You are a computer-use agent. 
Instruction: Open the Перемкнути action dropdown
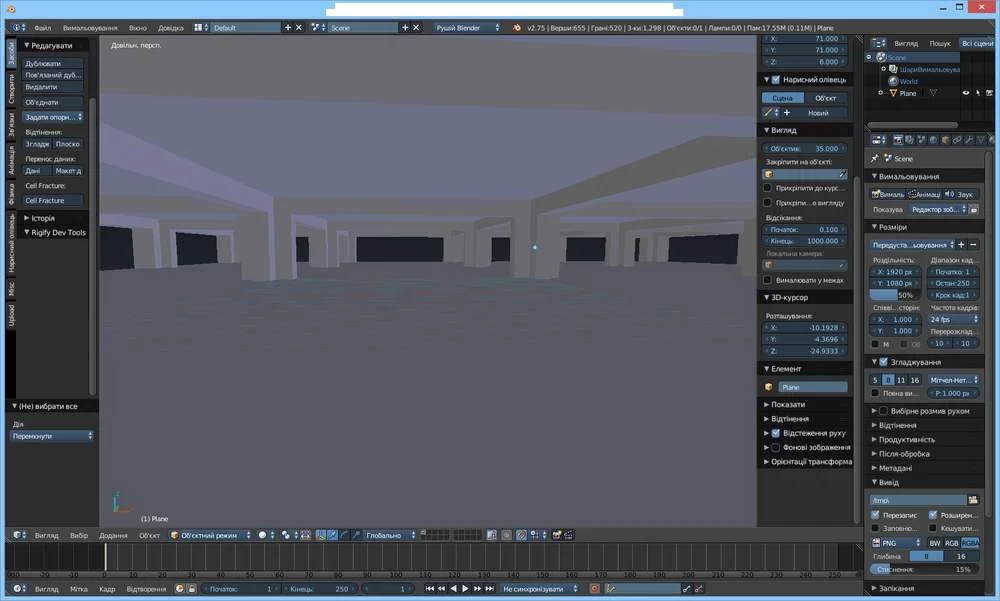pyautogui.click(x=52, y=436)
